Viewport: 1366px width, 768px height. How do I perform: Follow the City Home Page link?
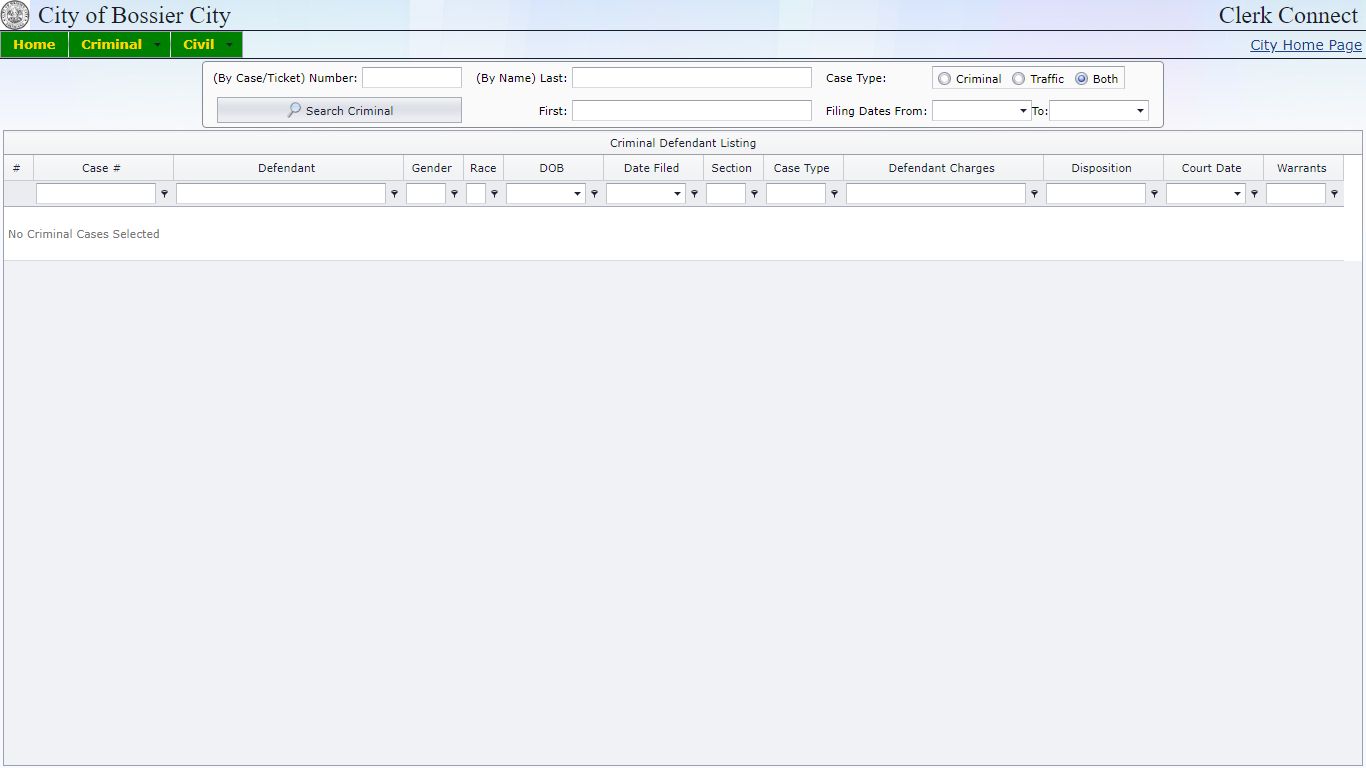point(1306,45)
